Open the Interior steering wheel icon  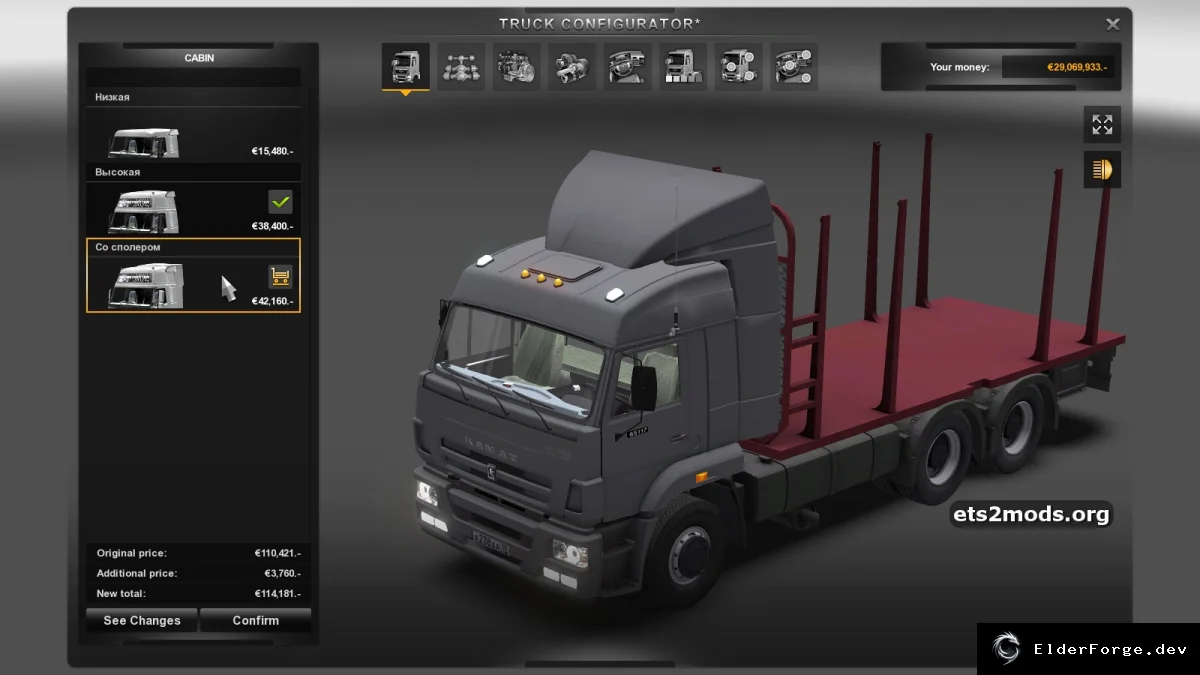coord(627,67)
